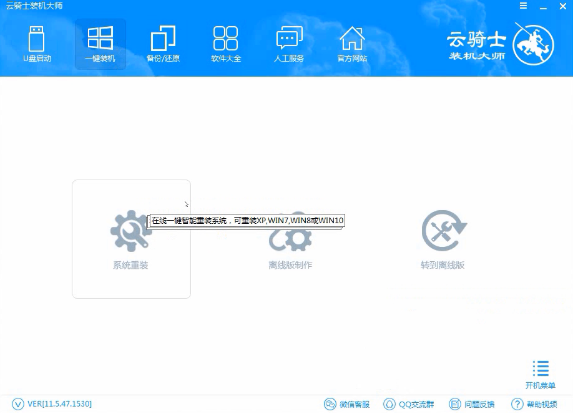This screenshot has height=413, width=573.
Task: Open 微信客服 WeChat support
Action: (347, 404)
